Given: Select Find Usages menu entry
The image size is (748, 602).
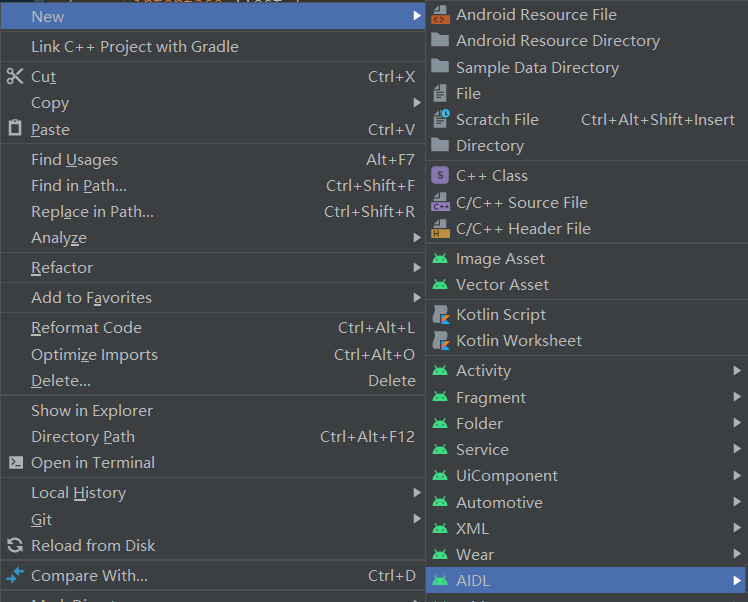Looking at the screenshot, I should 213,160.
